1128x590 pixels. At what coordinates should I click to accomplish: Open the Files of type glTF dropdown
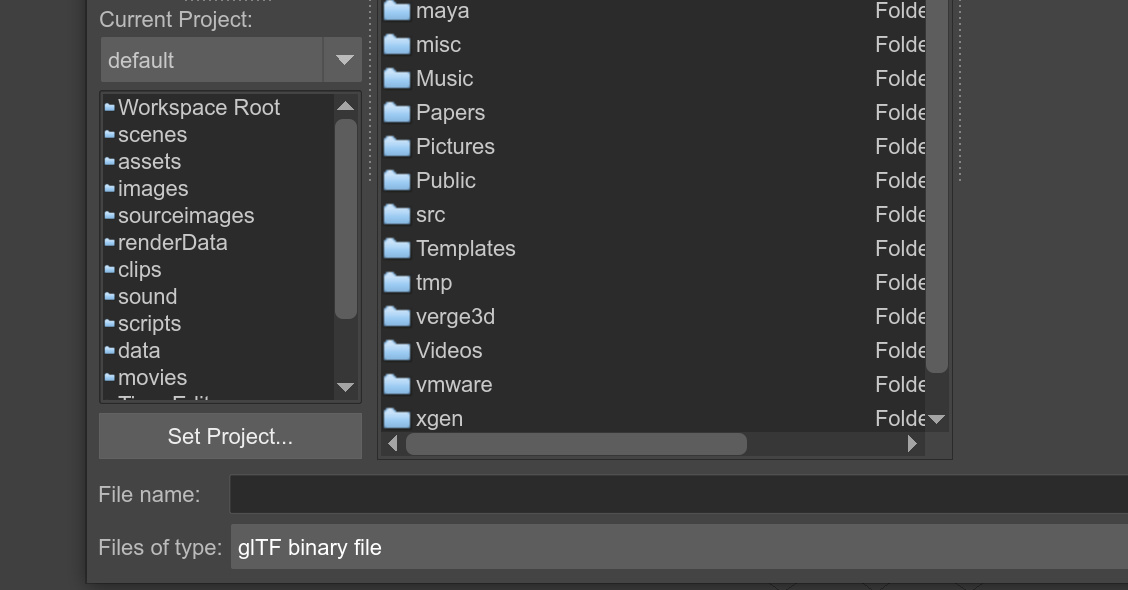coord(678,547)
